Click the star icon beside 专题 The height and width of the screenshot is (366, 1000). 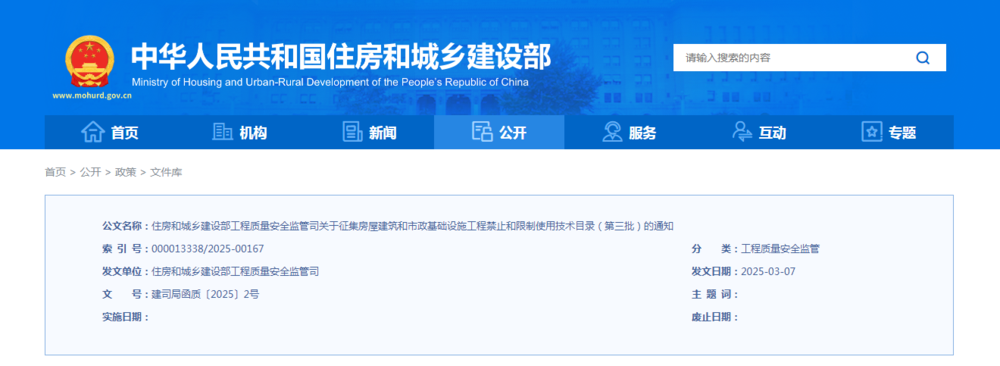(x=872, y=132)
